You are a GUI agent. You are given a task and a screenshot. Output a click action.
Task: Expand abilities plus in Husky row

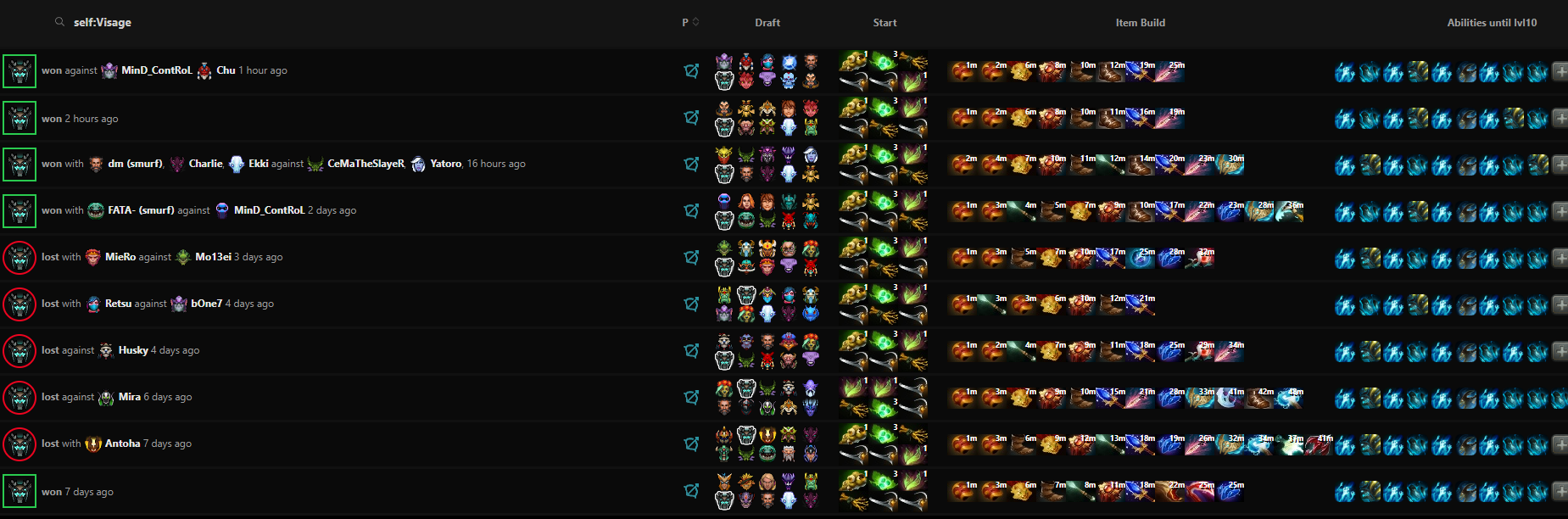pos(1560,351)
